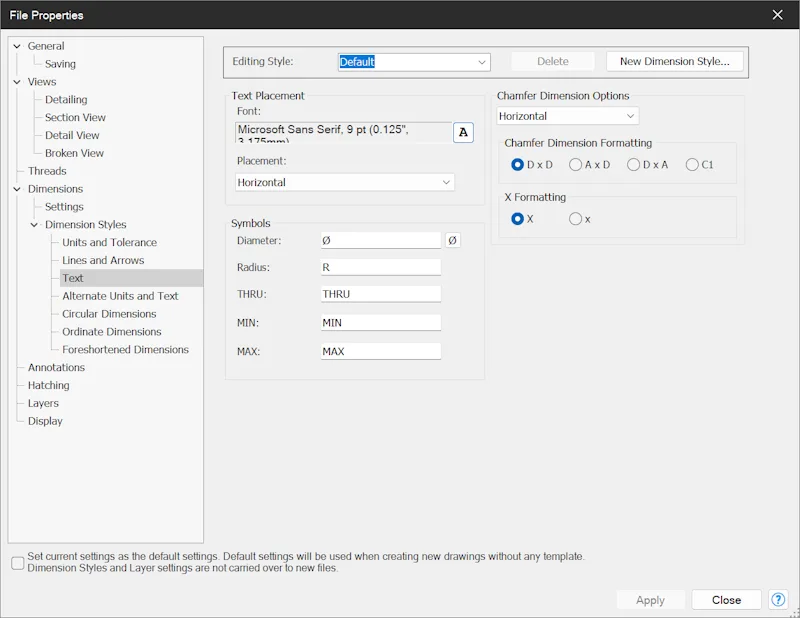Open the text Placement dropdown
The image size is (800, 618).
click(x=345, y=182)
